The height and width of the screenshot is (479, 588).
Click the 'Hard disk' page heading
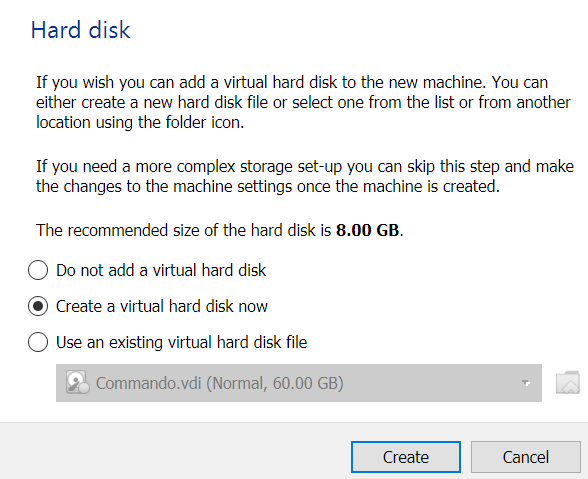pyautogui.click(x=81, y=30)
